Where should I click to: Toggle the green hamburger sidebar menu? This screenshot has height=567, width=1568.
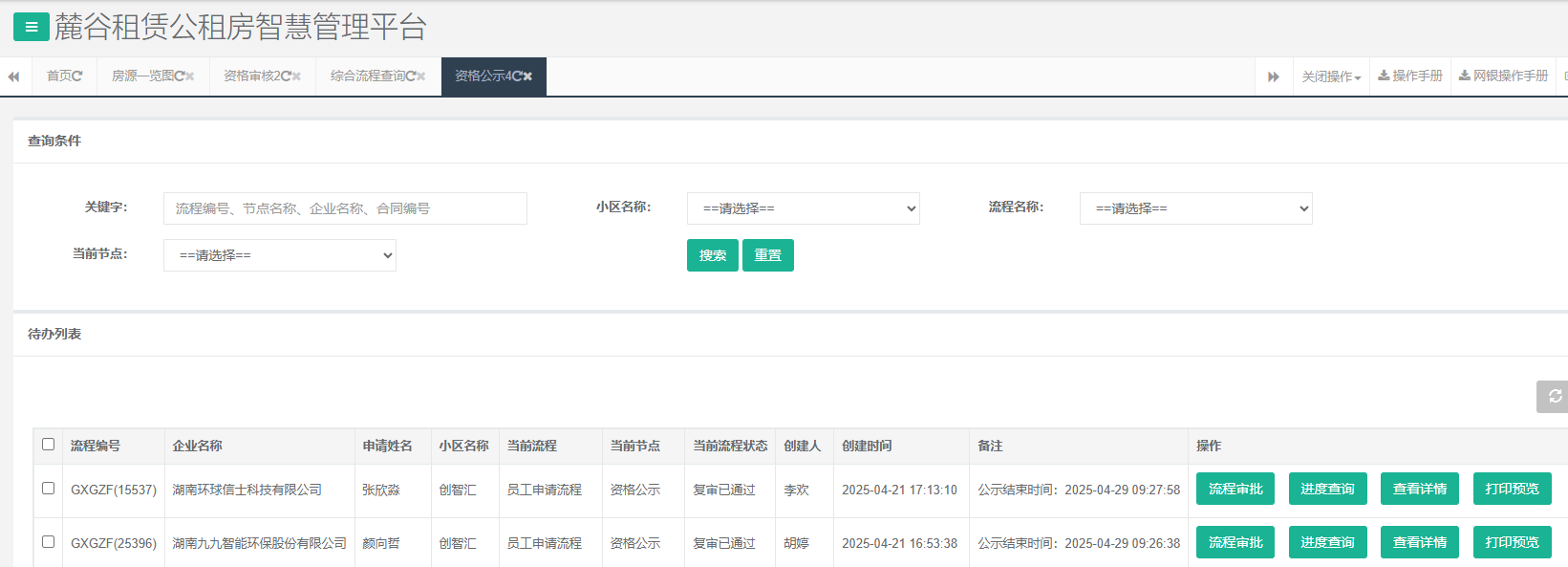click(31, 27)
